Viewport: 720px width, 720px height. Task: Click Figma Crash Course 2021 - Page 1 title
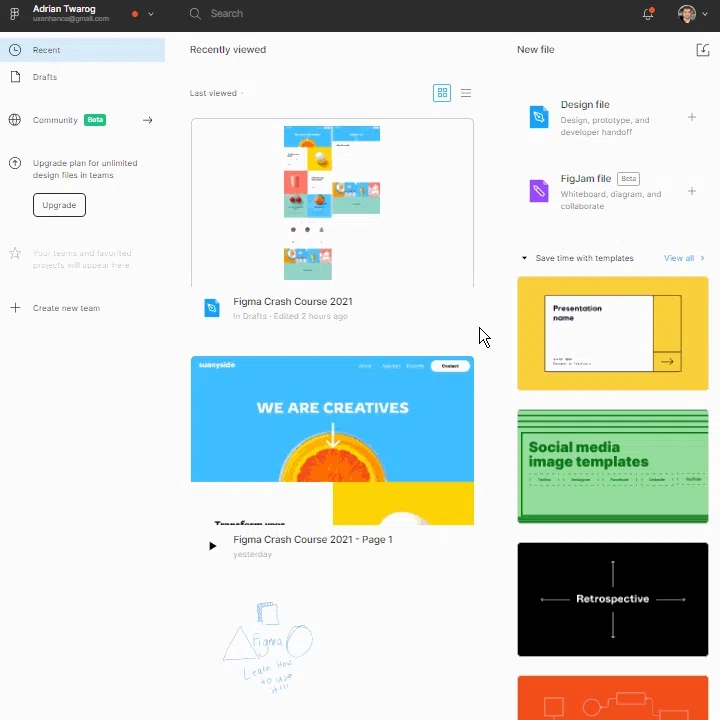pos(313,540)
